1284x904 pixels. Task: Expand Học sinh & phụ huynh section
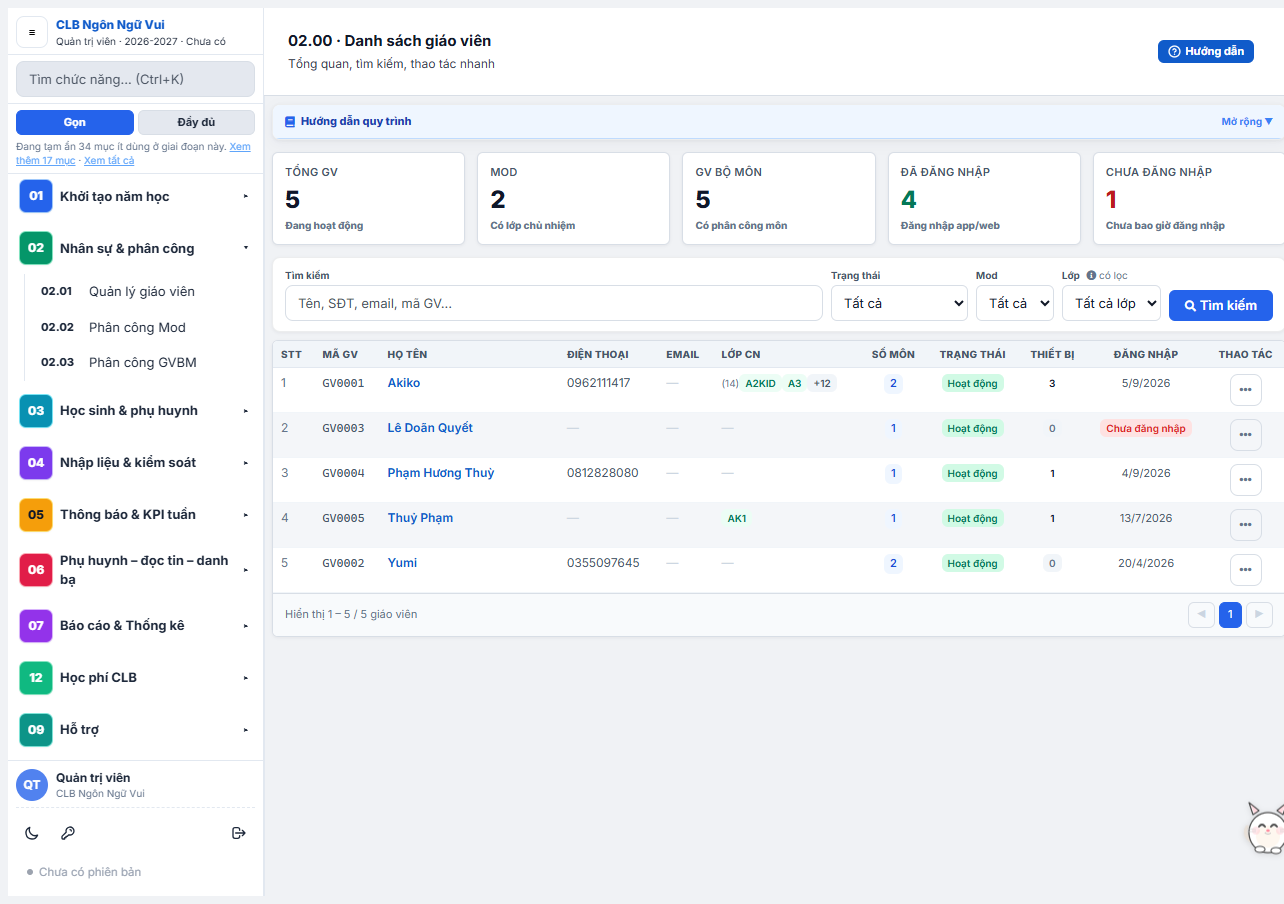(x=135, y=410)
